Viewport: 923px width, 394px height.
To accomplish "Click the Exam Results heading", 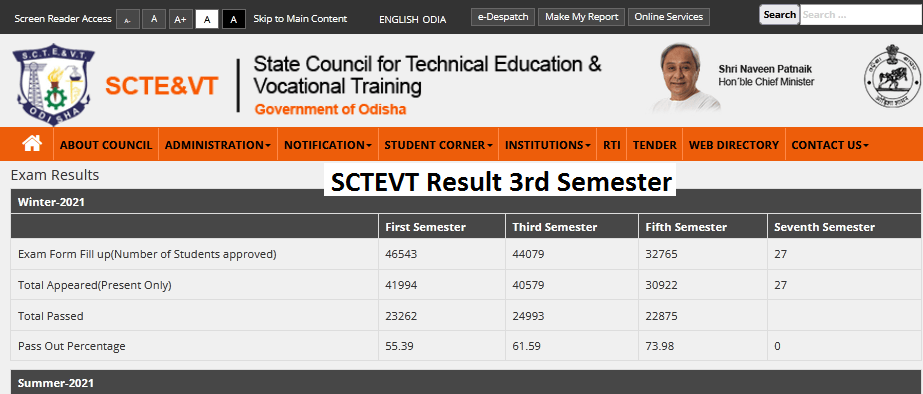I will click(55, 175).
